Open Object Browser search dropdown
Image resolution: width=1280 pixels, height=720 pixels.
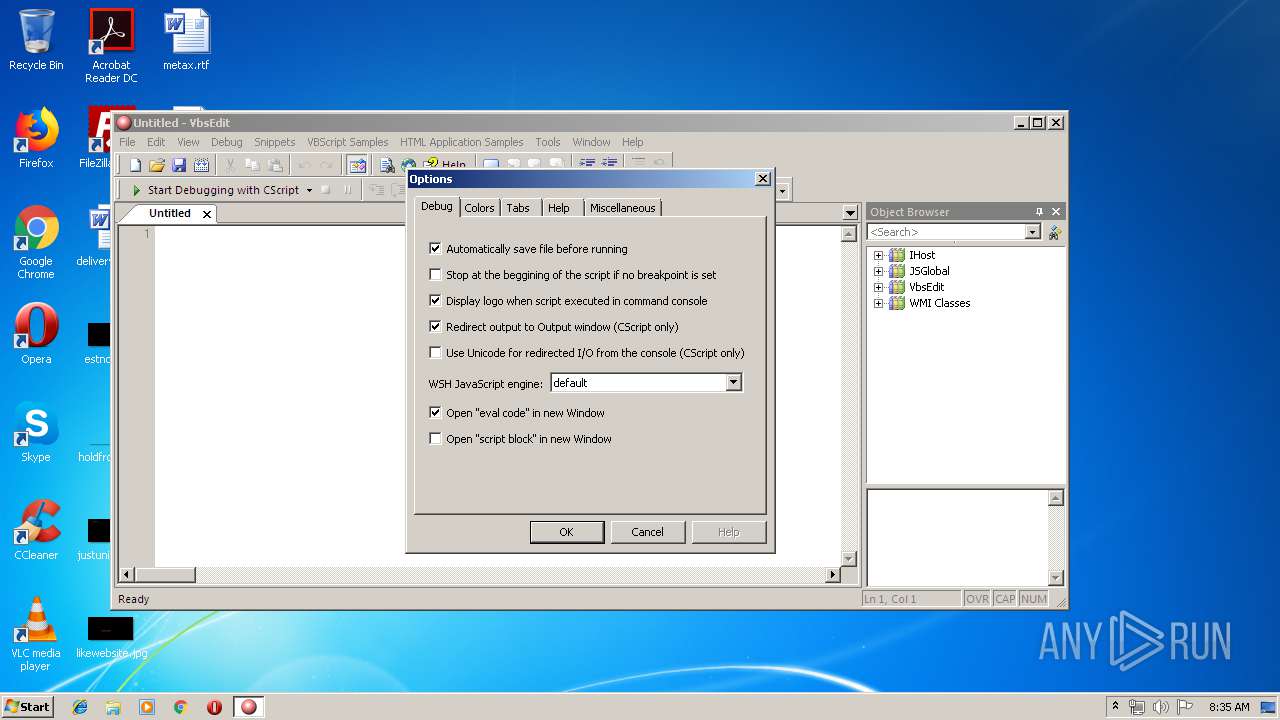click(1033, 232)
